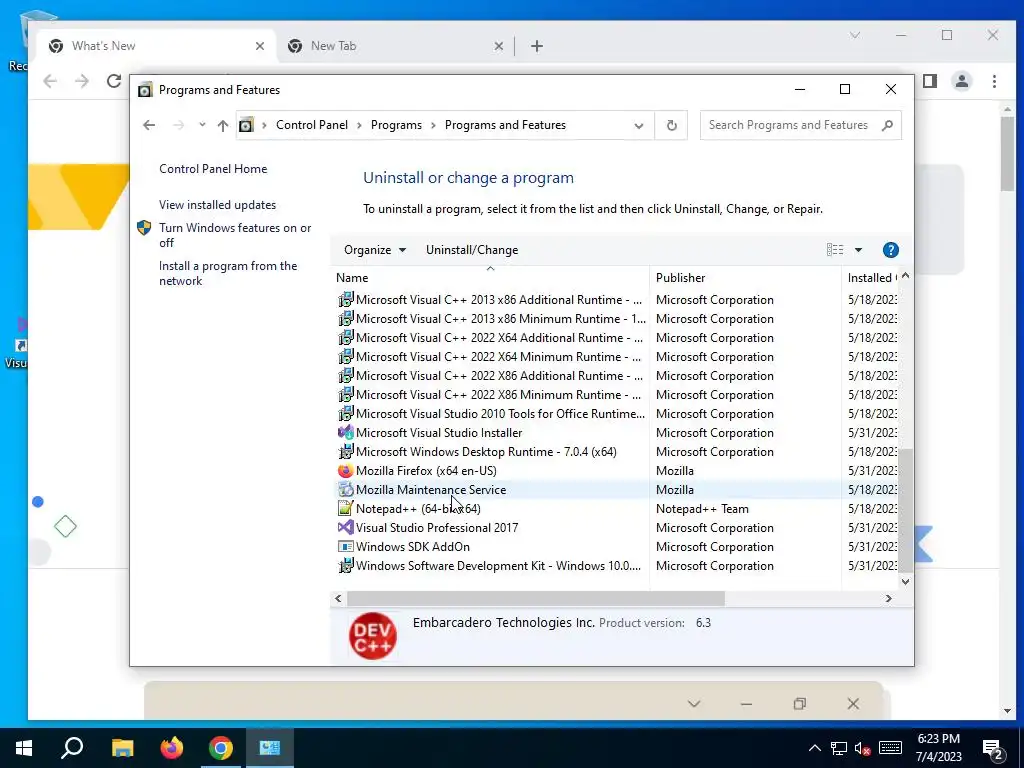Open Chrome's tab search dropdown

(854, 35)
